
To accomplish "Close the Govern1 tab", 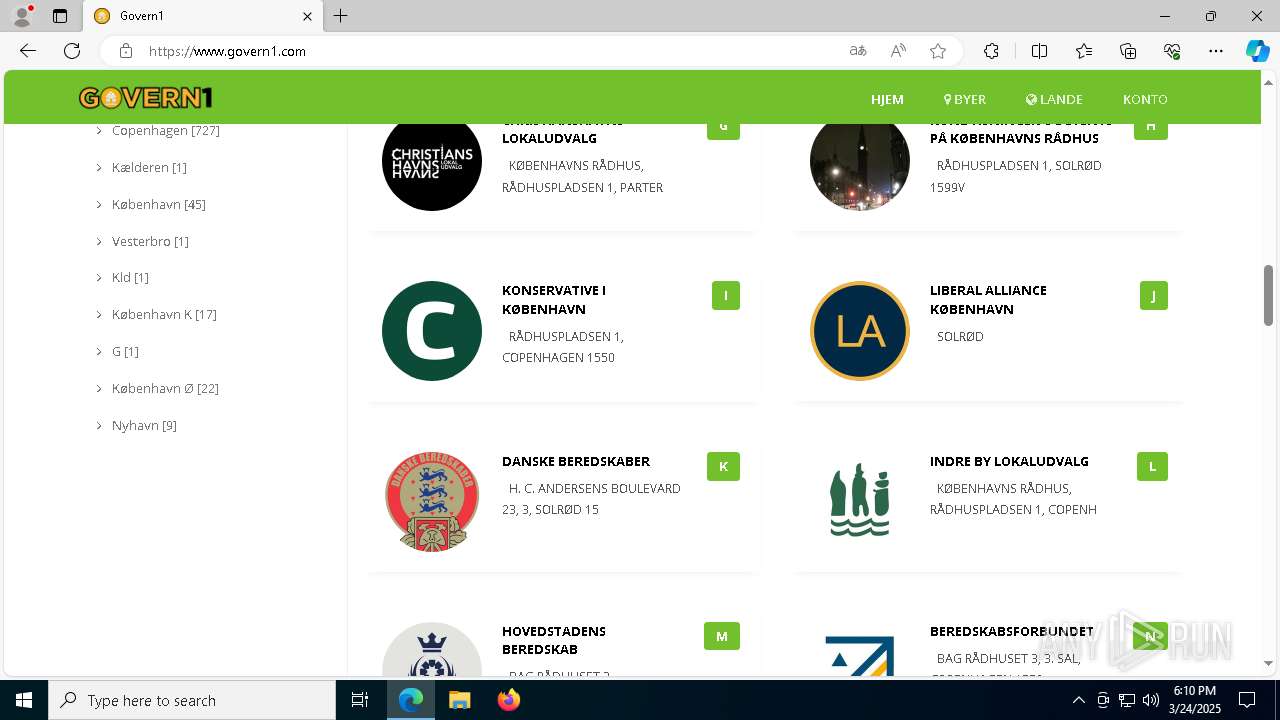I will pos(308,16).
